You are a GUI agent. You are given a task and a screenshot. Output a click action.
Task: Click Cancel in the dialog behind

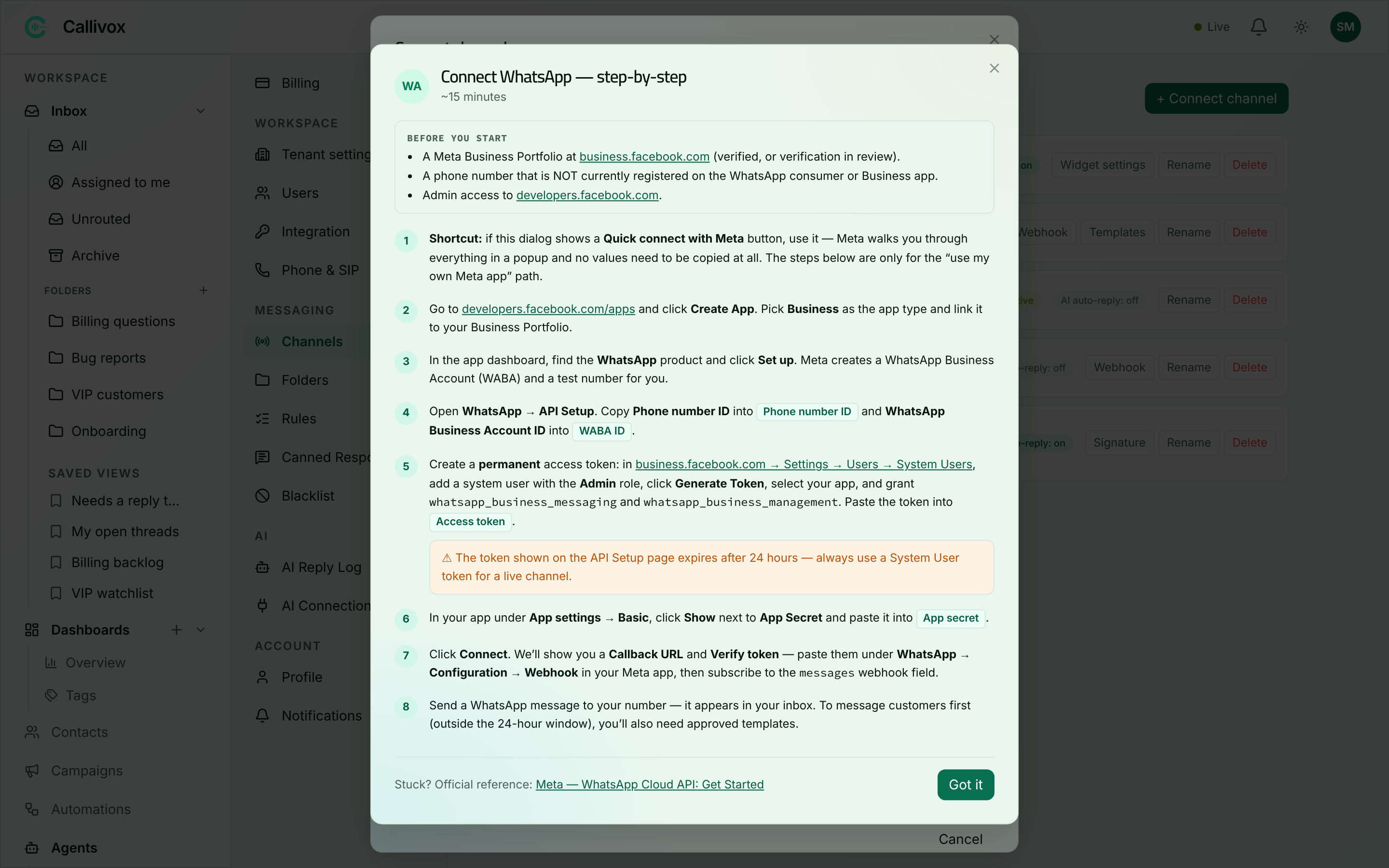[960, 839]
